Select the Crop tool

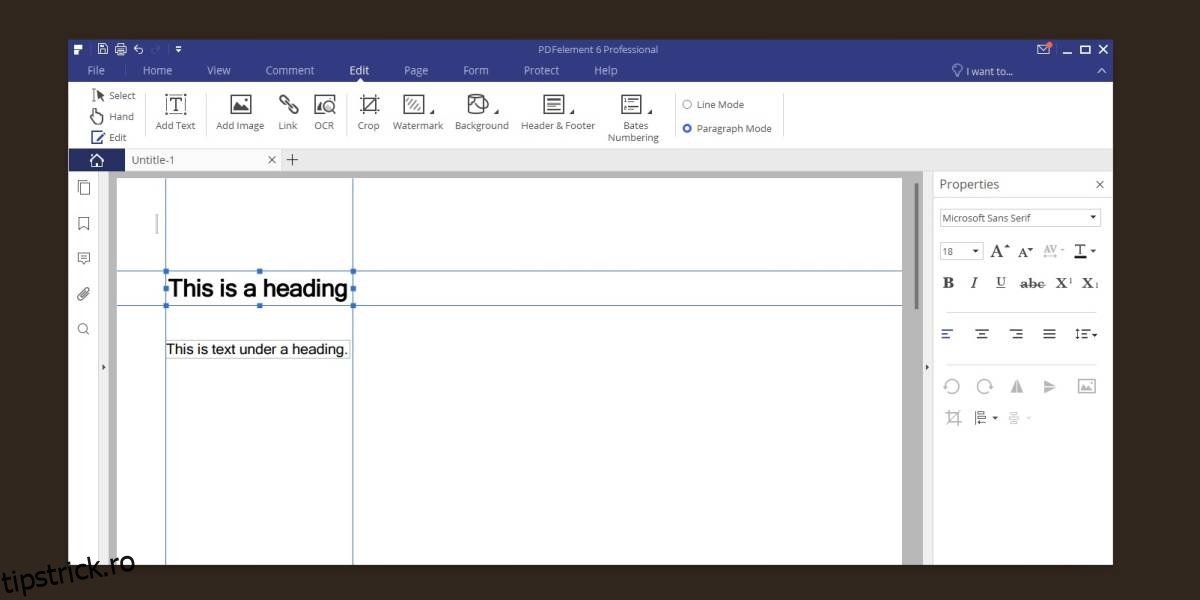click(369, 112)
